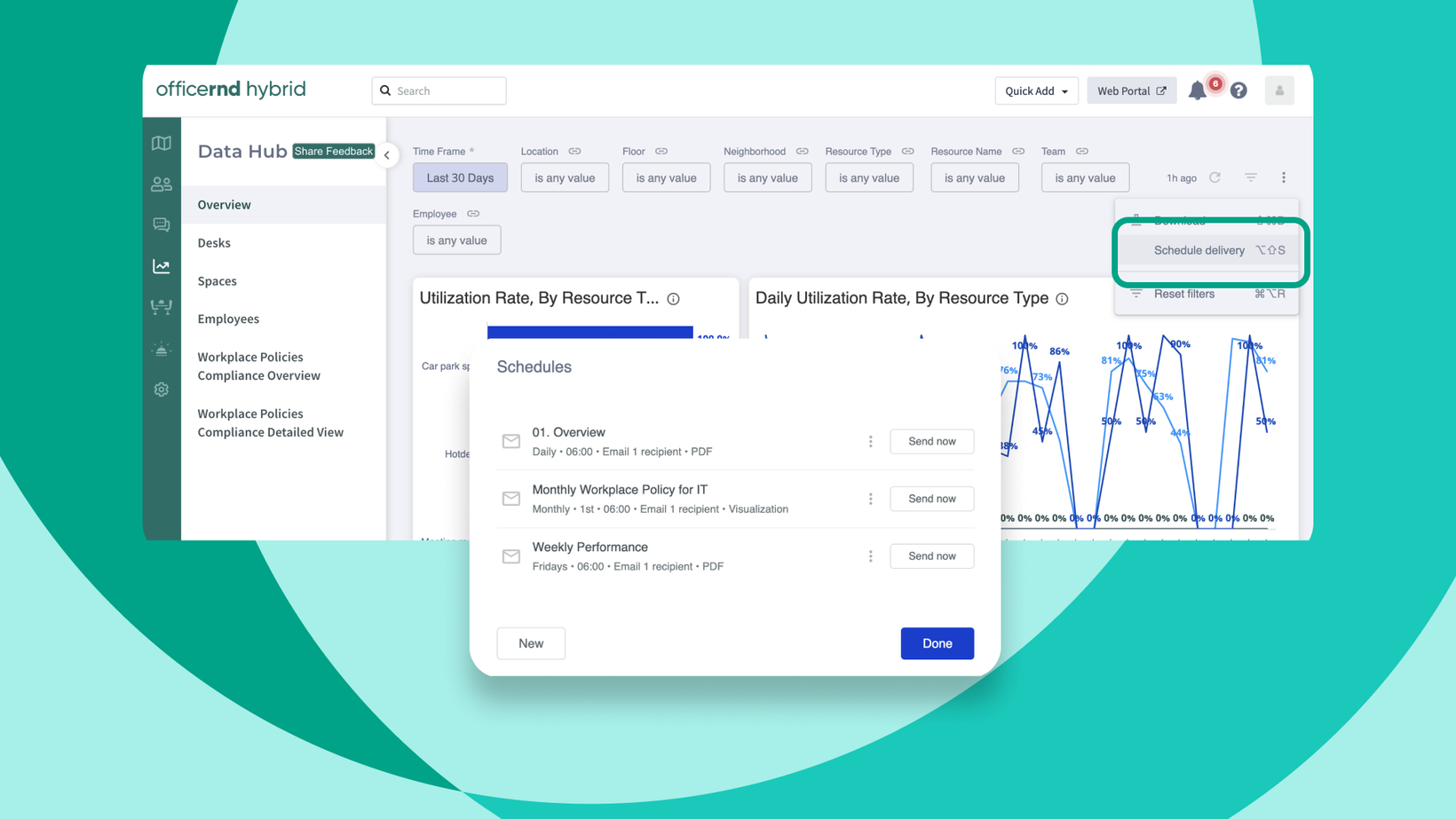The image size is (1456, 819).
Task: Refresh the dashboard data icon
Action: (1215, 177)
